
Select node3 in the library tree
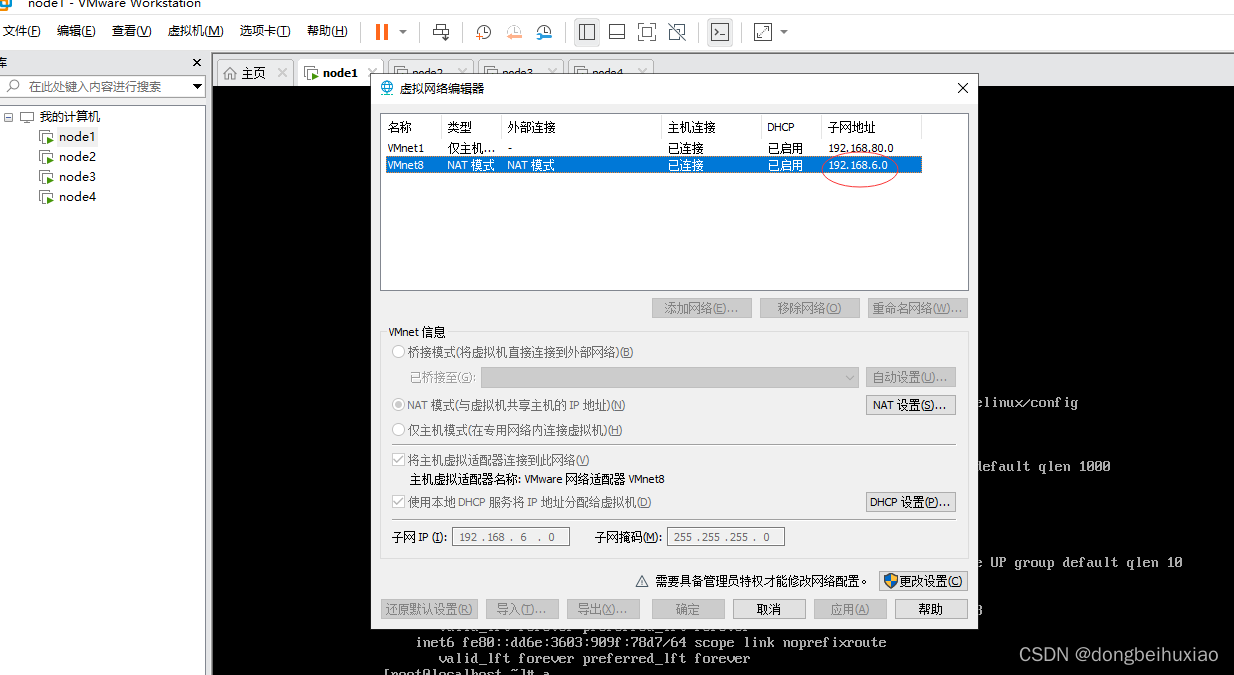pos(77,177)
